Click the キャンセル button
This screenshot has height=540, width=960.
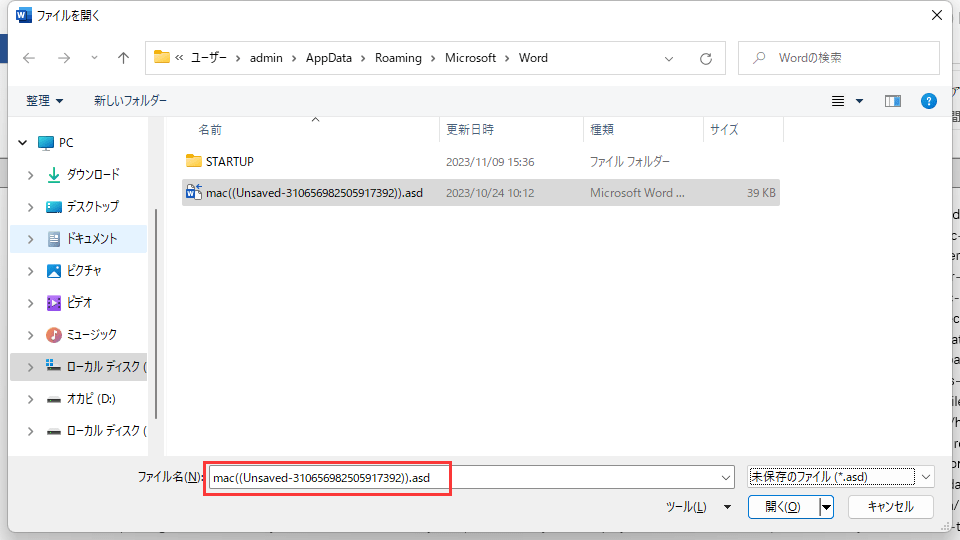pyautogui.click(x=891, y=507)
